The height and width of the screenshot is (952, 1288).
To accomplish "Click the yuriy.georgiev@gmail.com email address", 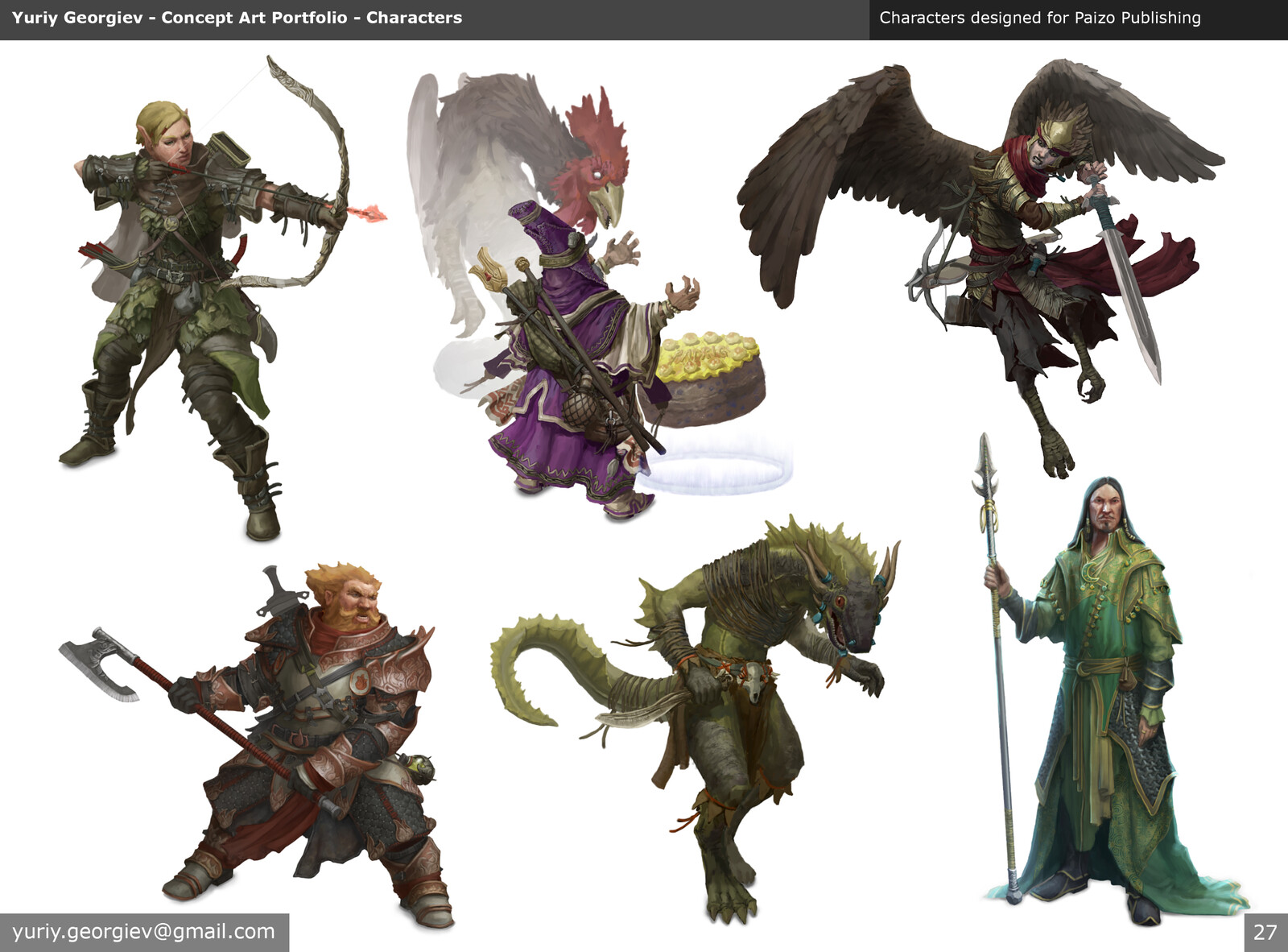I will [x=144, y=932].
